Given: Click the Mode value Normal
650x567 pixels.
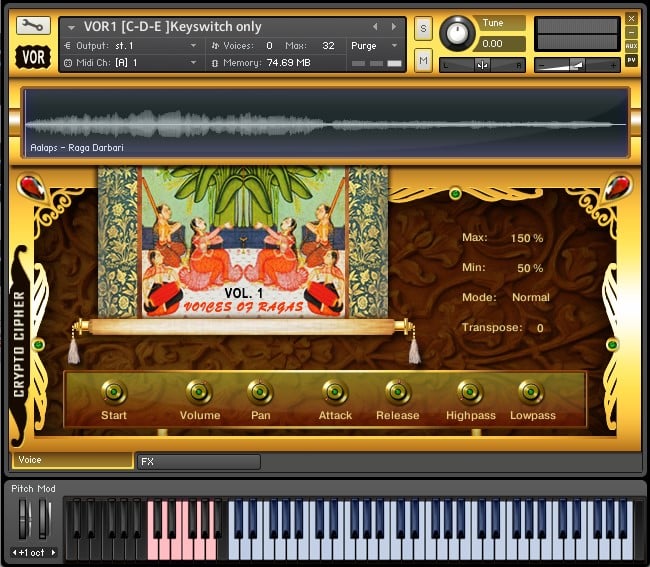Looking at the screenshot, I should pos(530,297).
